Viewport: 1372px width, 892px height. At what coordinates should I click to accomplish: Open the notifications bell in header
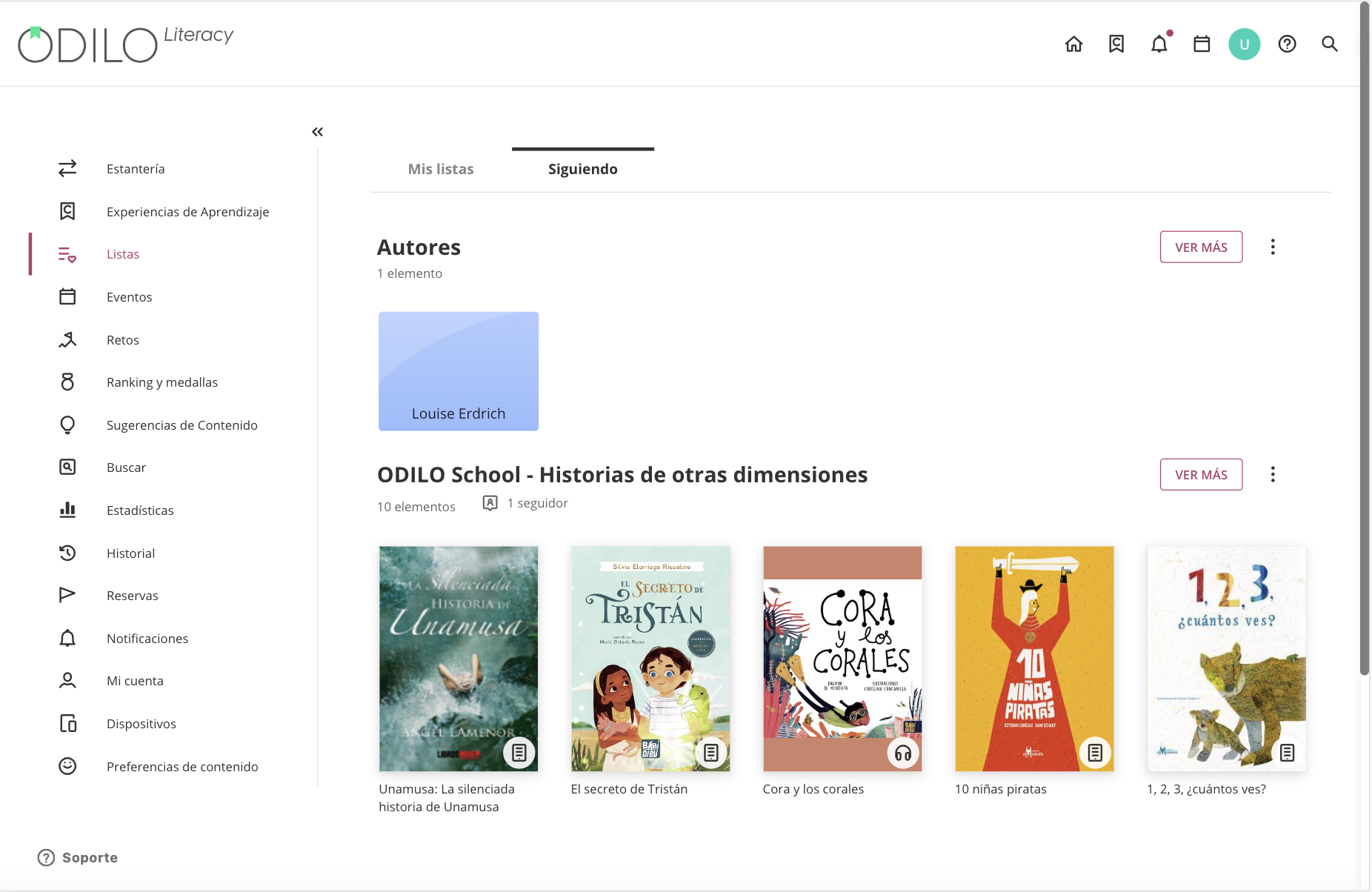pos(1159,44)
